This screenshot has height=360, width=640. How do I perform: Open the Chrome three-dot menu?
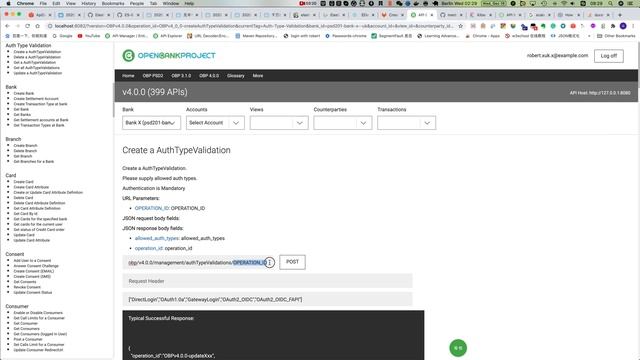pyautogui.click(x=633, y=26)
